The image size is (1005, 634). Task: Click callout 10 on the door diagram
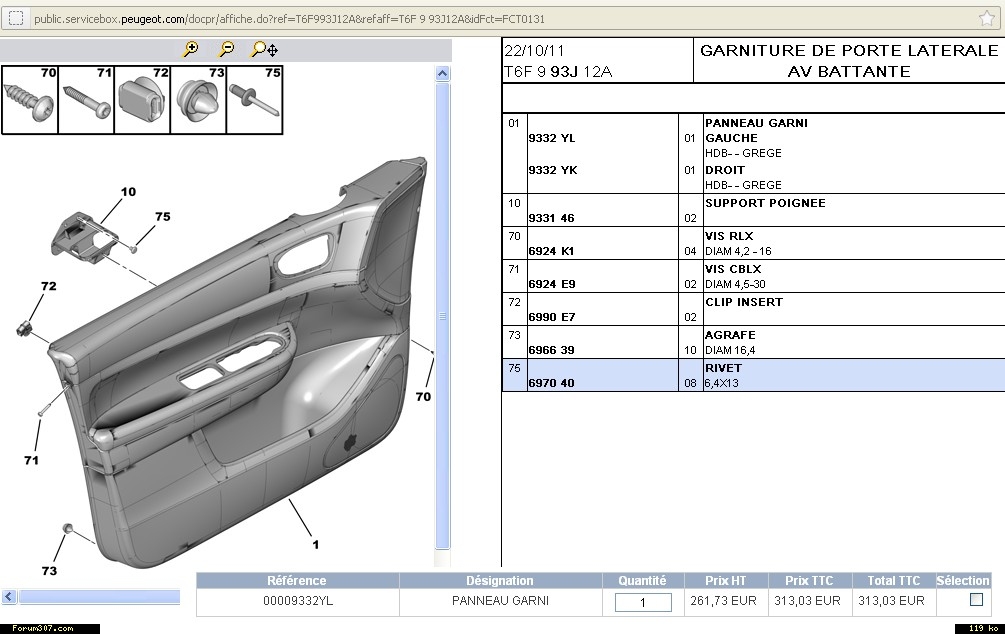pos(128,191)
